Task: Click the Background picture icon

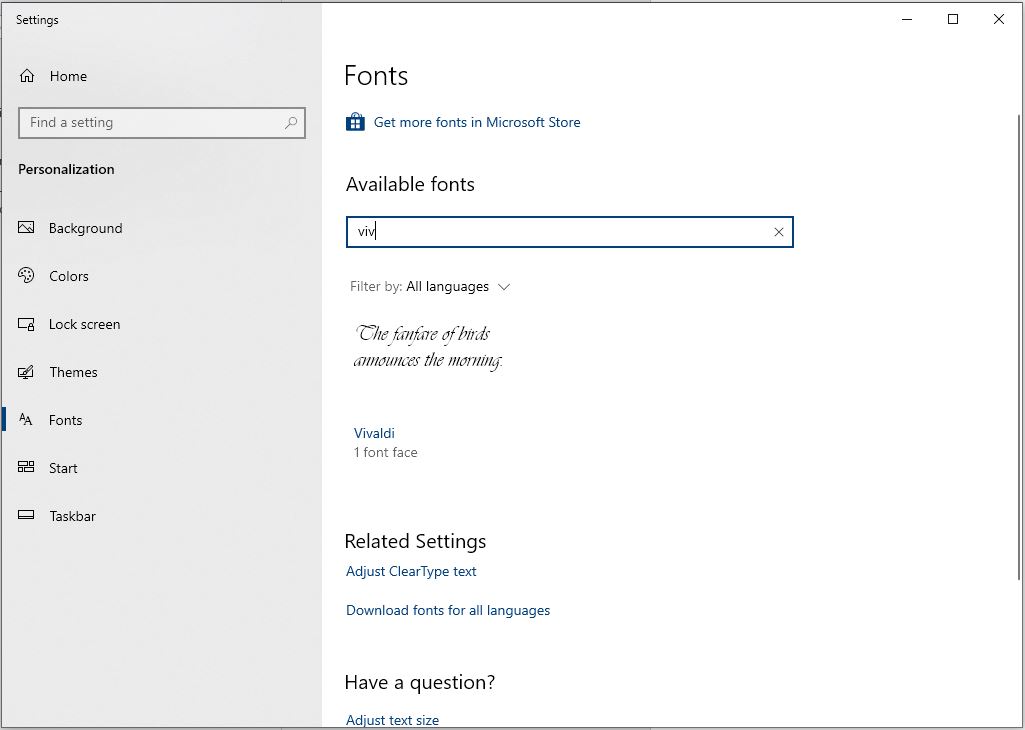Action: click(x=27, y=228)
